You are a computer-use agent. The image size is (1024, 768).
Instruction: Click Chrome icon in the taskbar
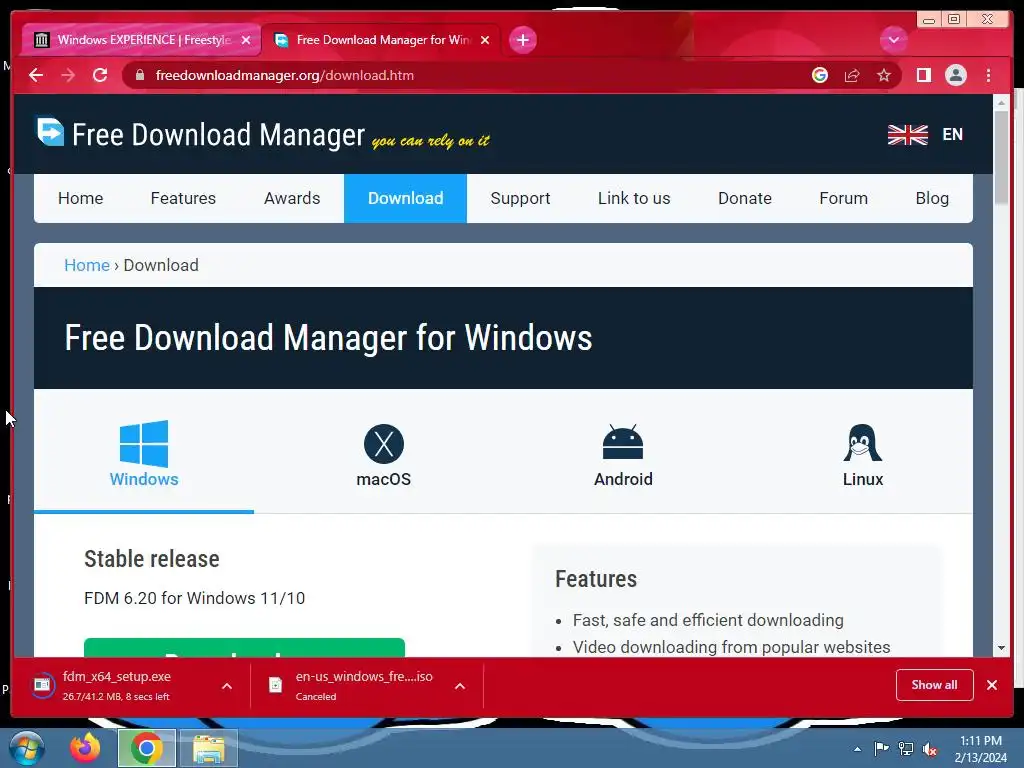[146, 748]
